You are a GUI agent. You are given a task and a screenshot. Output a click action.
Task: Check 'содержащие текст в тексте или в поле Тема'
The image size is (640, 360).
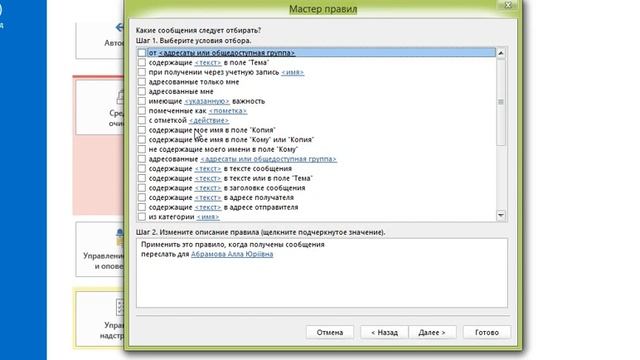point(142,178)
